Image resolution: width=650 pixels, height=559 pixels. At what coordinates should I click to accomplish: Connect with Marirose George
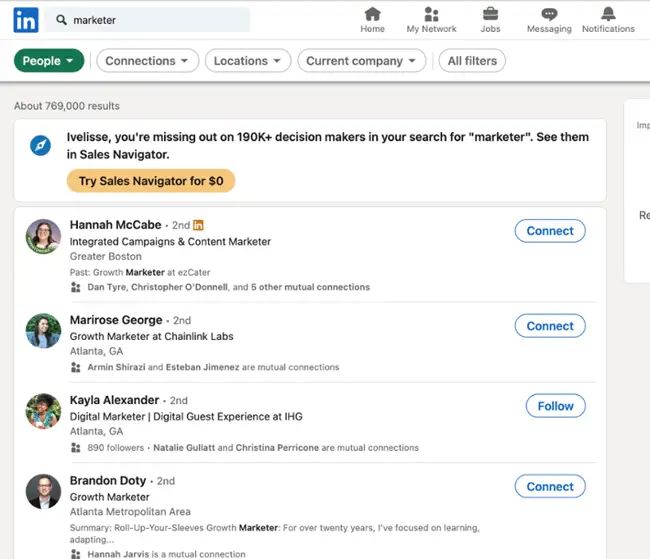[x=550, y=326]
